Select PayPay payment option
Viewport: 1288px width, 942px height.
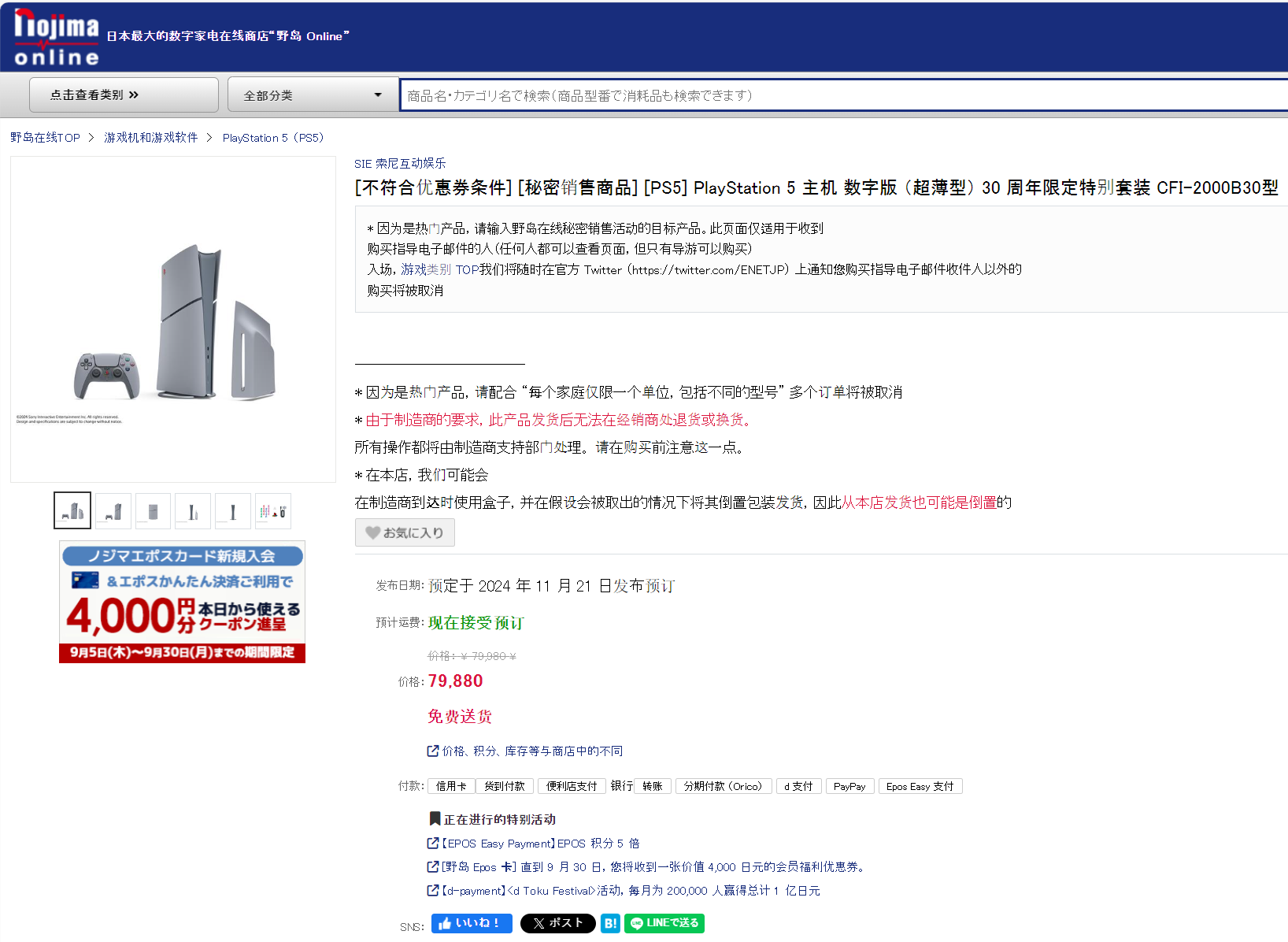pos(849,786)
